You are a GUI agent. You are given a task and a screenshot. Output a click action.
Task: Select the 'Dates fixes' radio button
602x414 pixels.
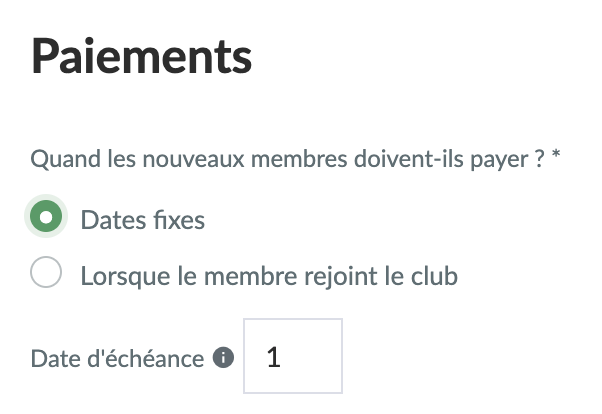click(x=46, y=216)
